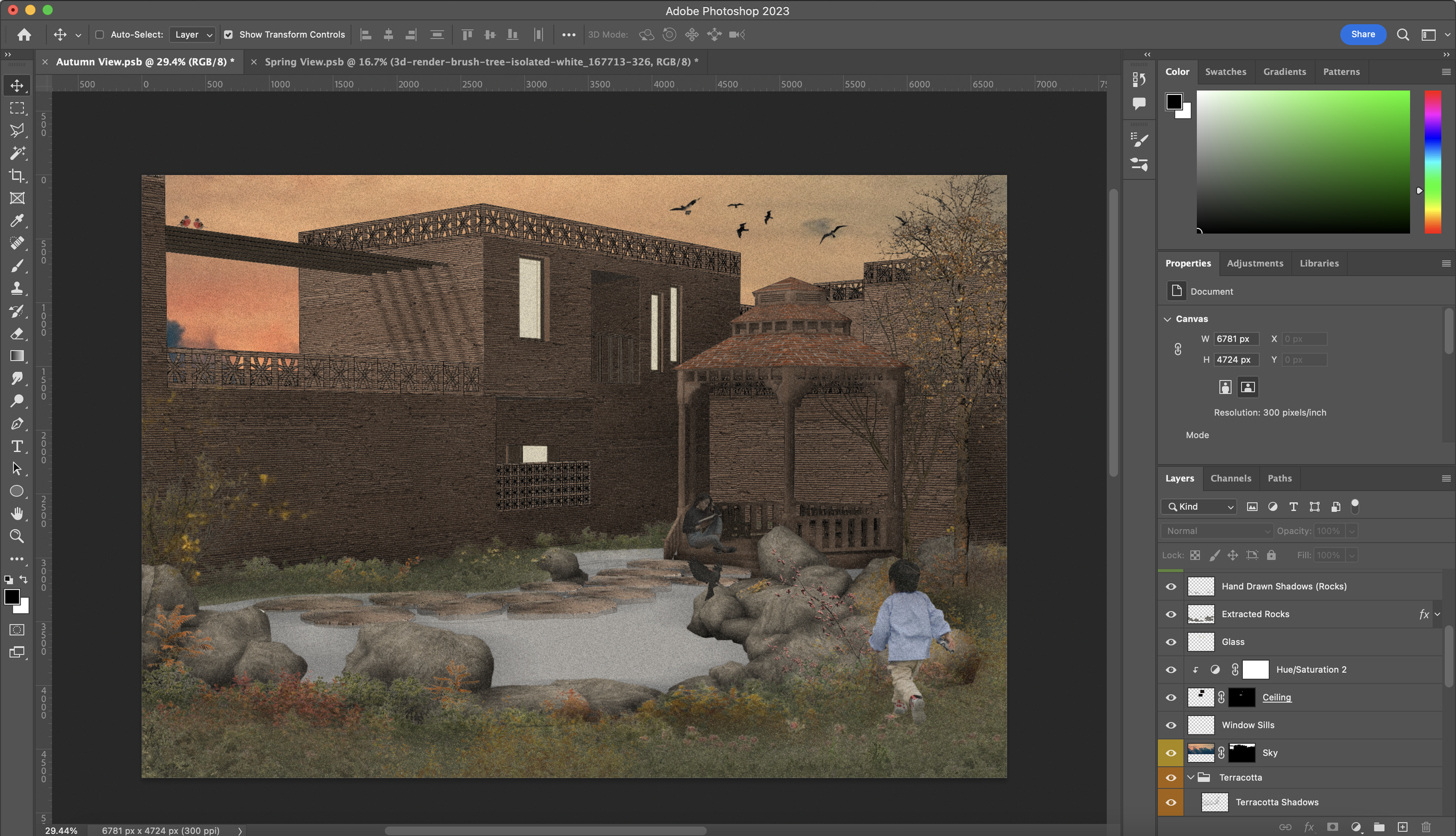Click the foreground color swatch in Color panel
The height and width of the screenshot is (836, 1456).
(1174, 102)
